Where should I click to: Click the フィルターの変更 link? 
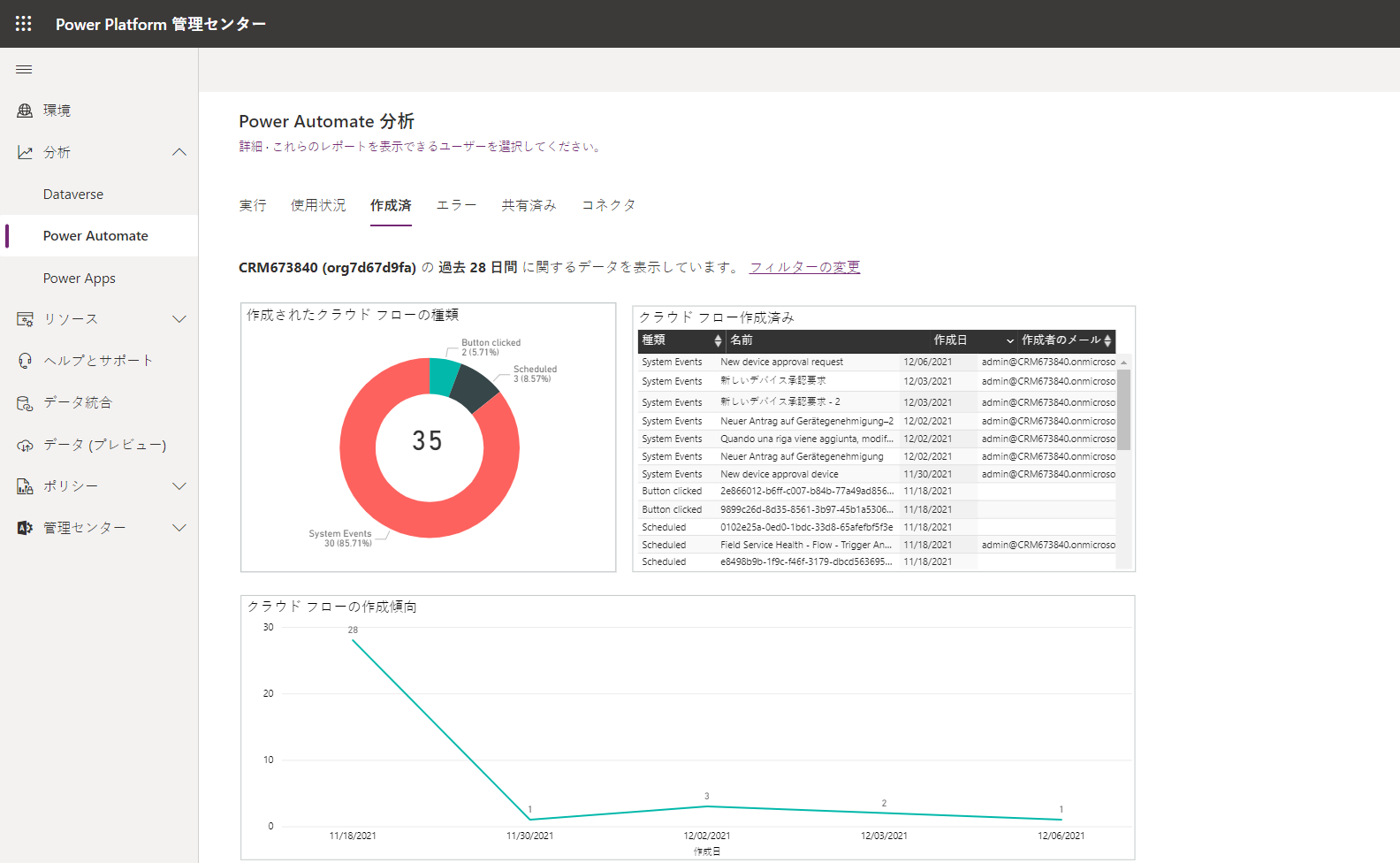[804, 267]
